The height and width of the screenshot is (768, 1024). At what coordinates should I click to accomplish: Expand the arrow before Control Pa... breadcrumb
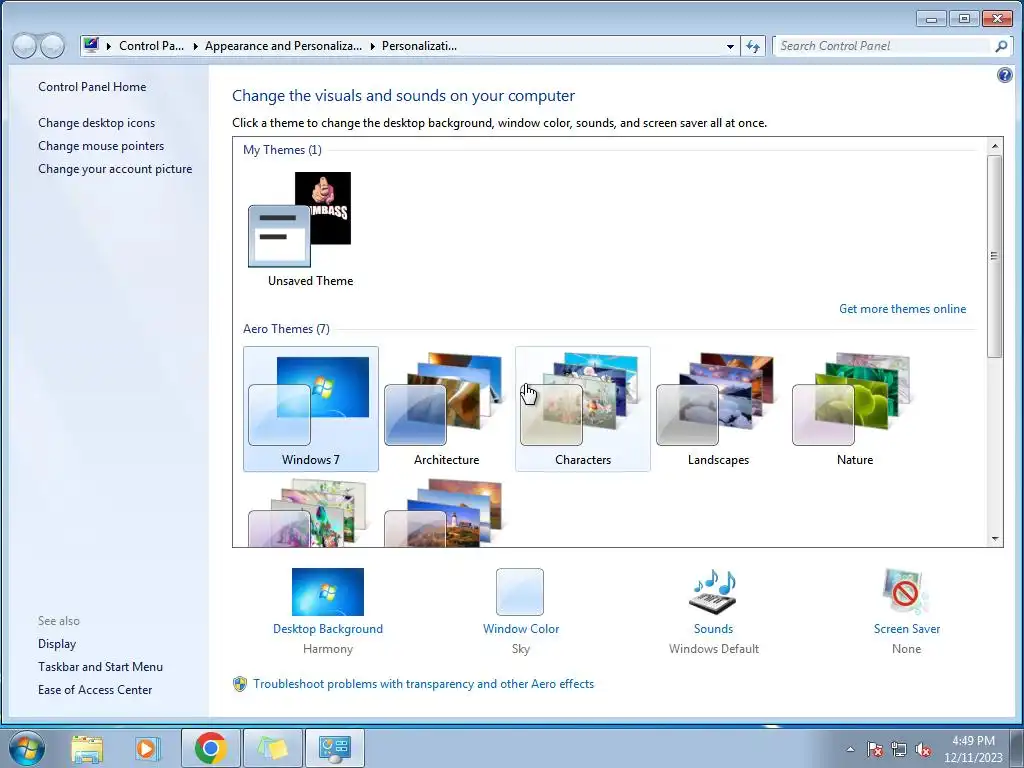pyautogui.click(x=109, y=46)
